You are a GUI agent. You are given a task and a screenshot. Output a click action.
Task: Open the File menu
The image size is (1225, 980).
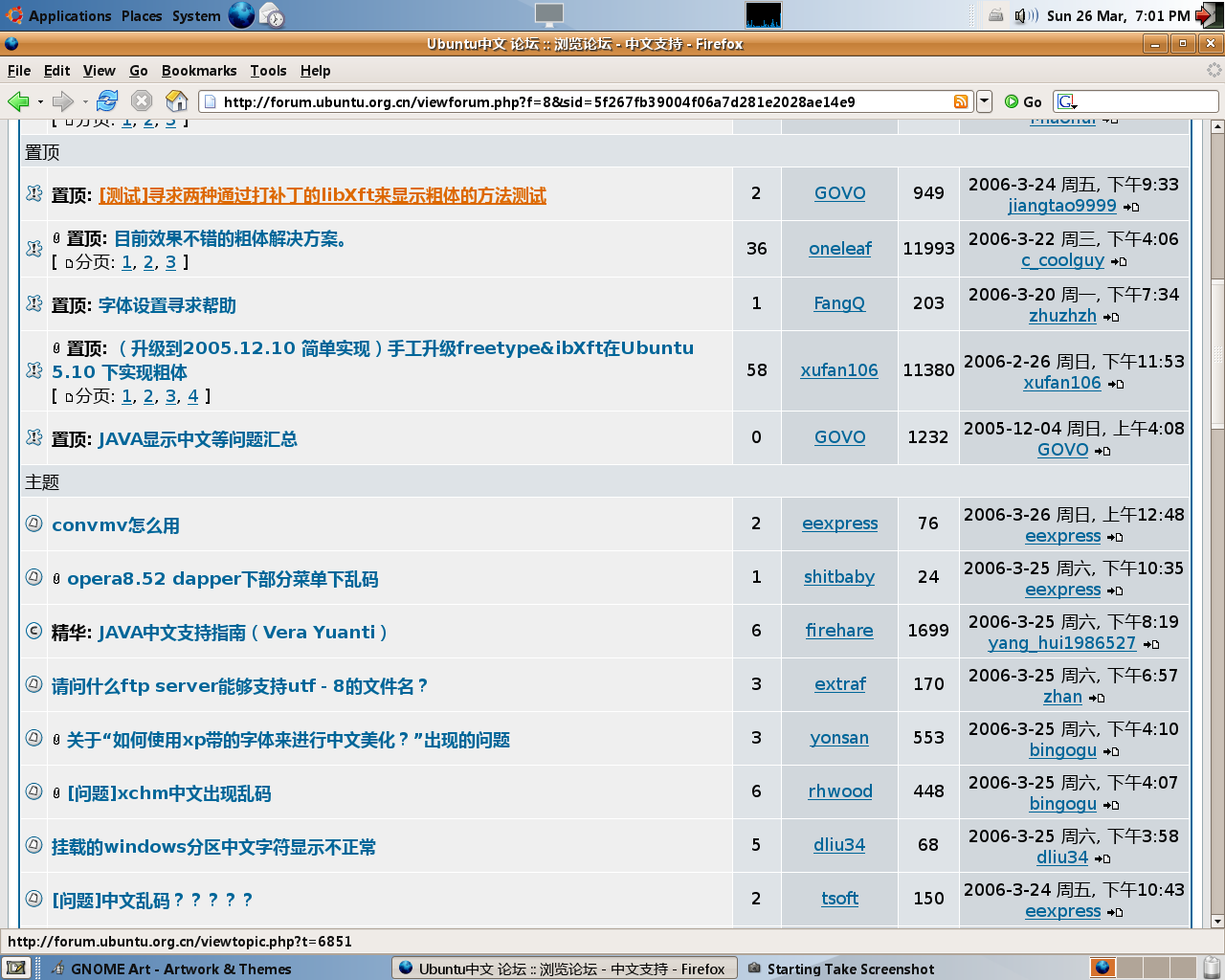(x=19, y=71)
